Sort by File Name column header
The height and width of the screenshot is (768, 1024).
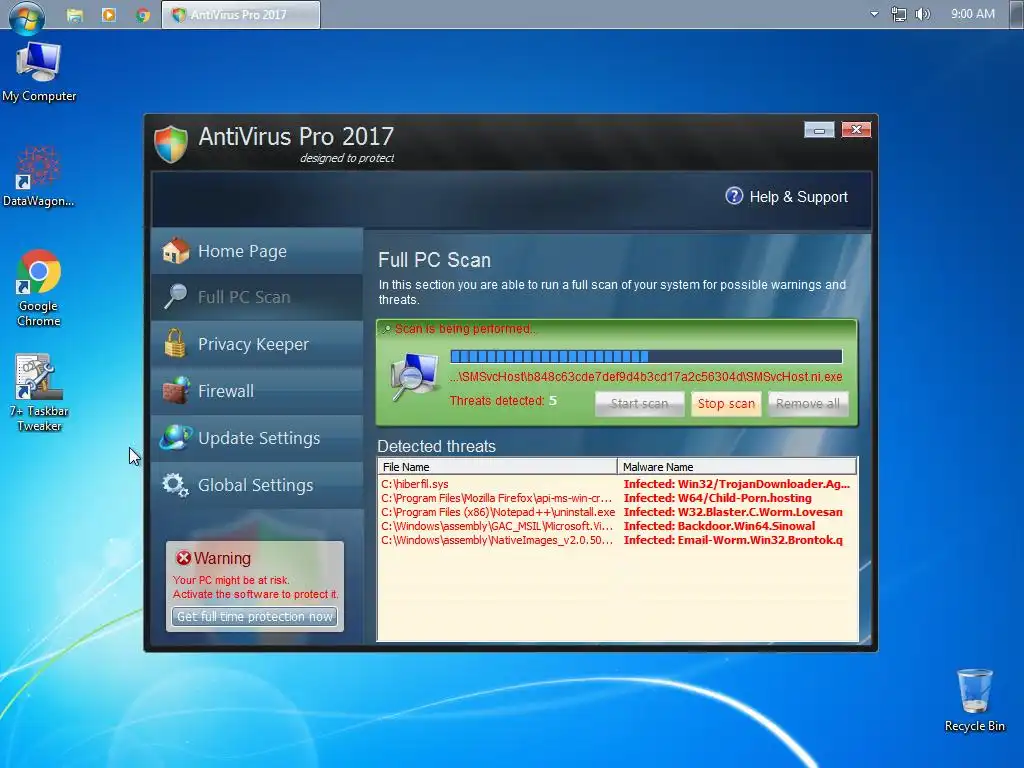[x=498, y=466]
